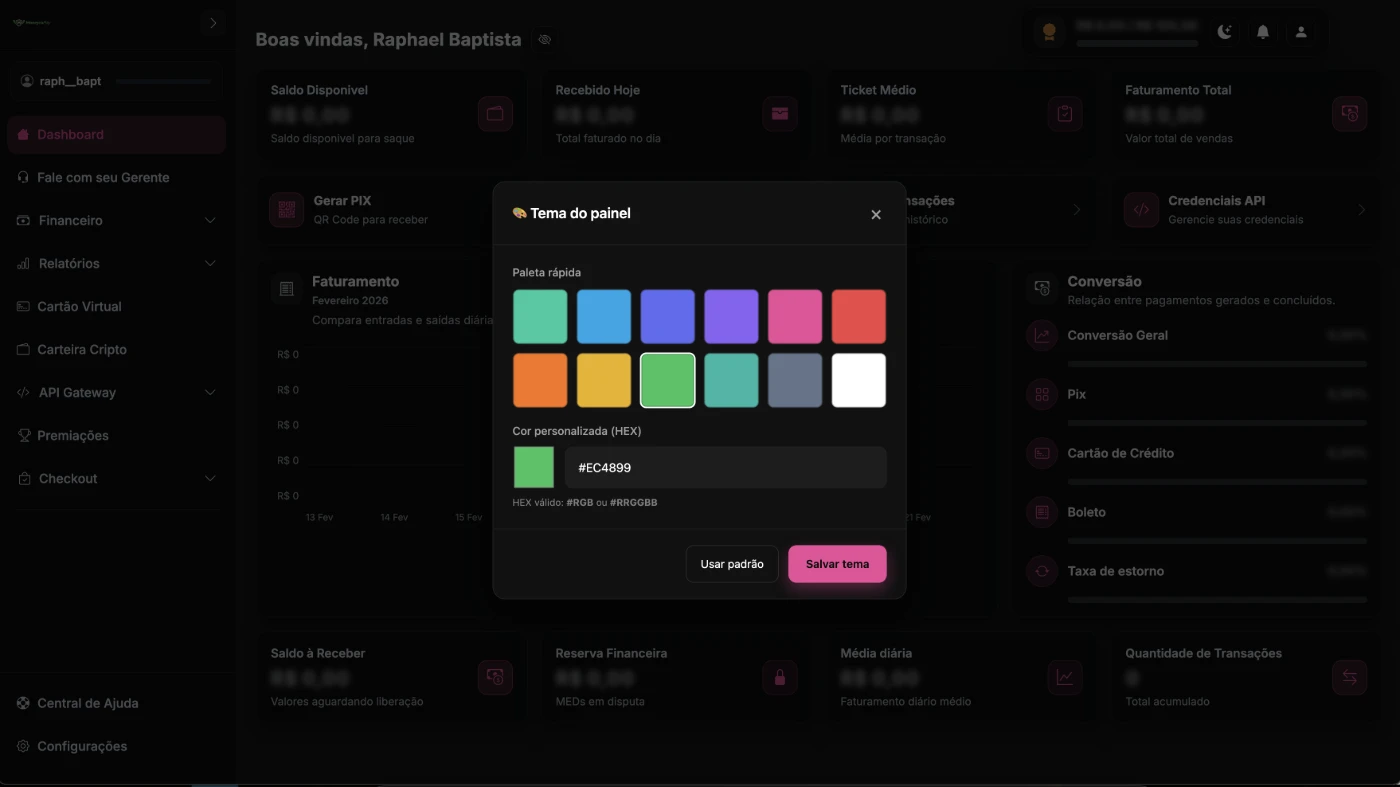
Task: Open Carteira Cripto from sidebar
Action: (82, 349)
